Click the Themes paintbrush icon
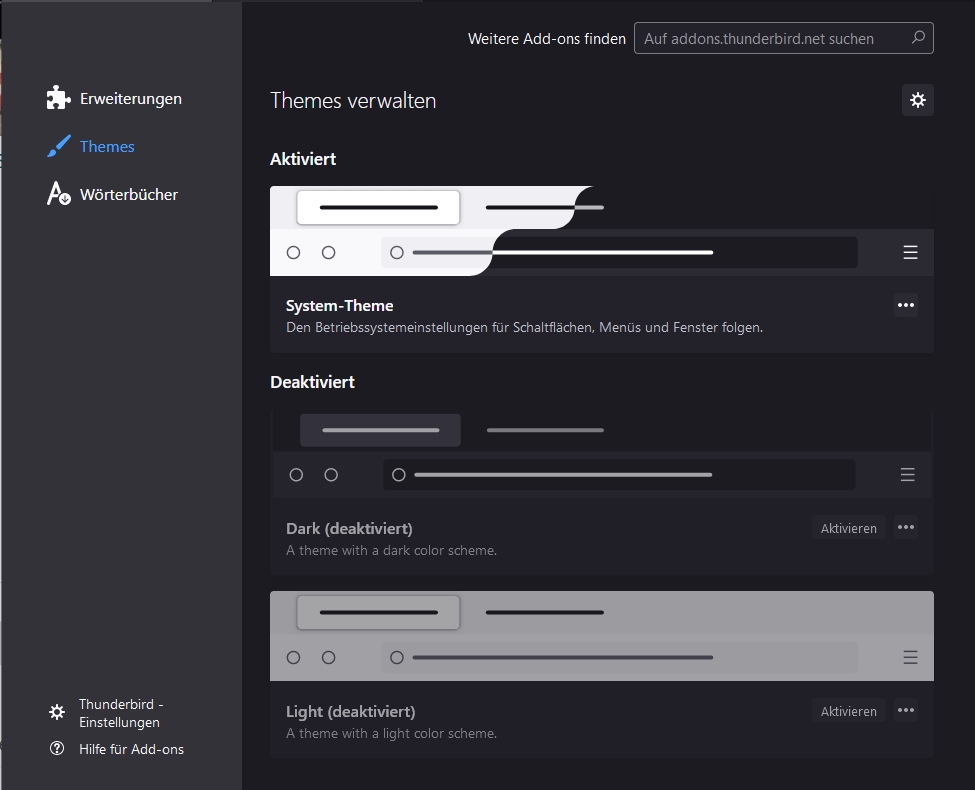Image resolution: width=975 pixels, height=790 pixels. (x=59, y=146)
